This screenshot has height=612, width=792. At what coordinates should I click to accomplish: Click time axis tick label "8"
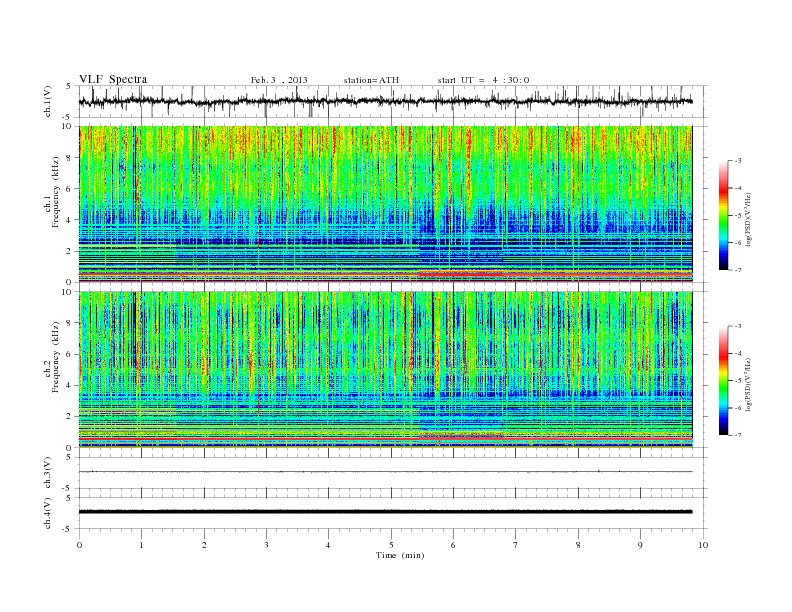(578, 545)
